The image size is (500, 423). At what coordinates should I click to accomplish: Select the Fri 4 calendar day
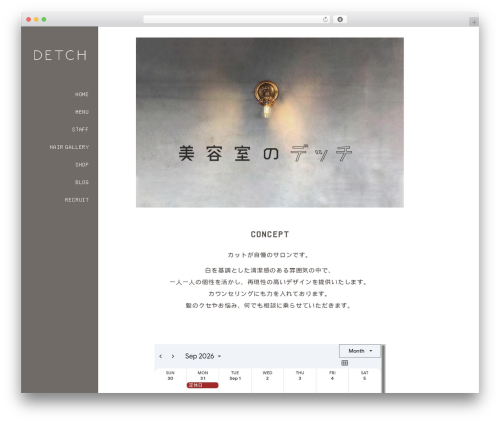click(332, 380)
